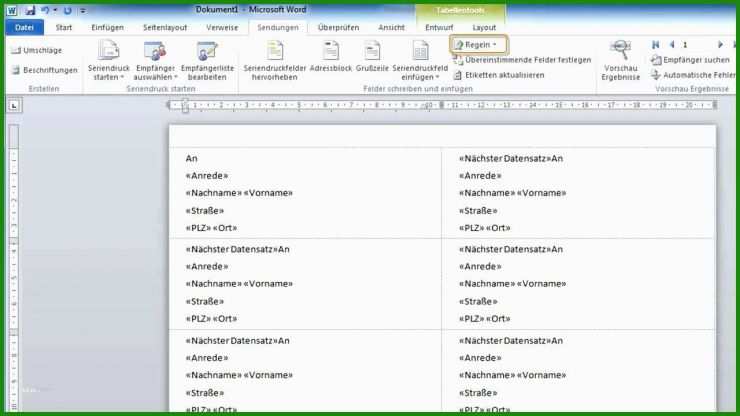Viewport: 740px width, 416px height.
Task: Click «Vorname» in top right label
Action: point(542,193)
